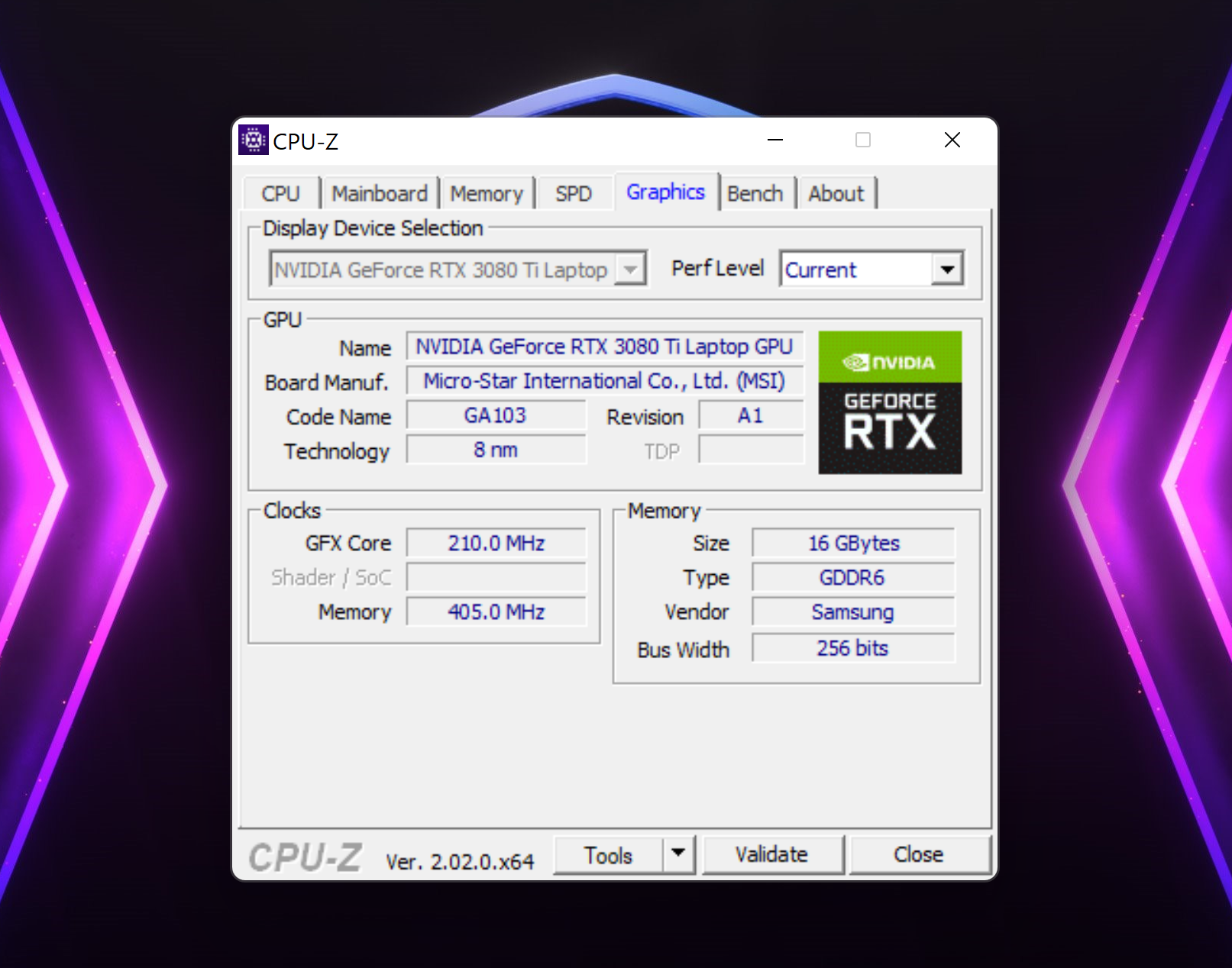
Task: Click the Tools button
Action: click(608, 855)
